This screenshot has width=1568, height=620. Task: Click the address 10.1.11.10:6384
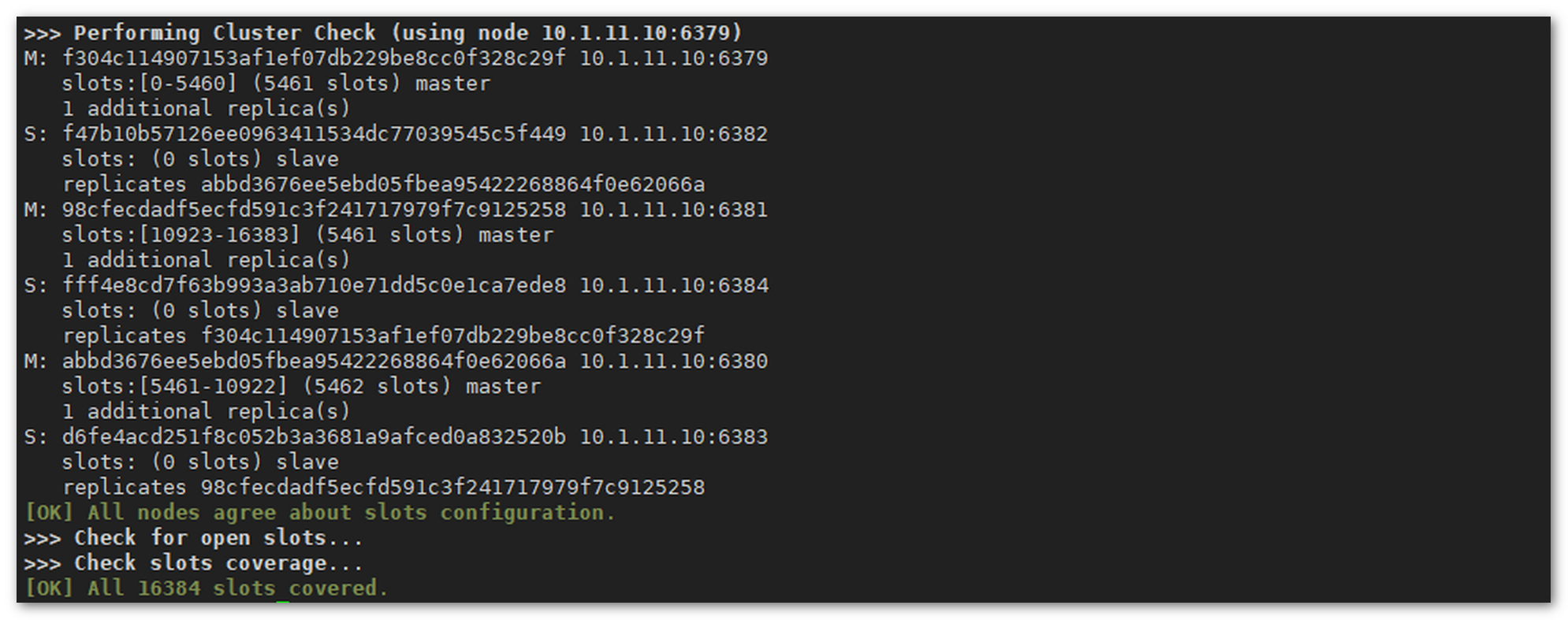pos(673,285)
